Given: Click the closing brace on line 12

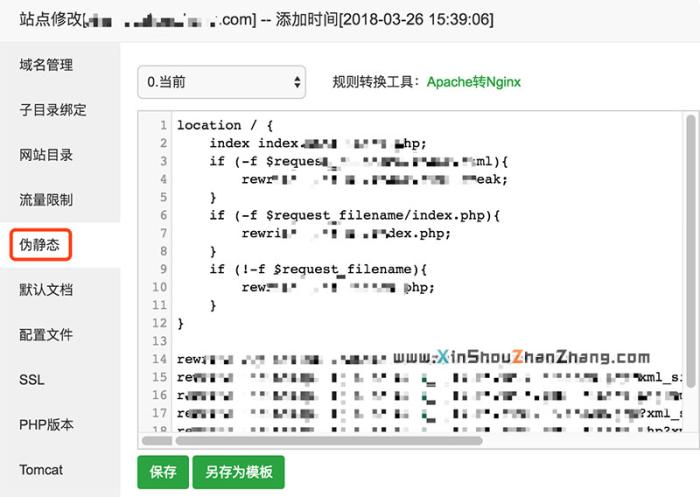Looking at the screenshot, I should point(181,323).
